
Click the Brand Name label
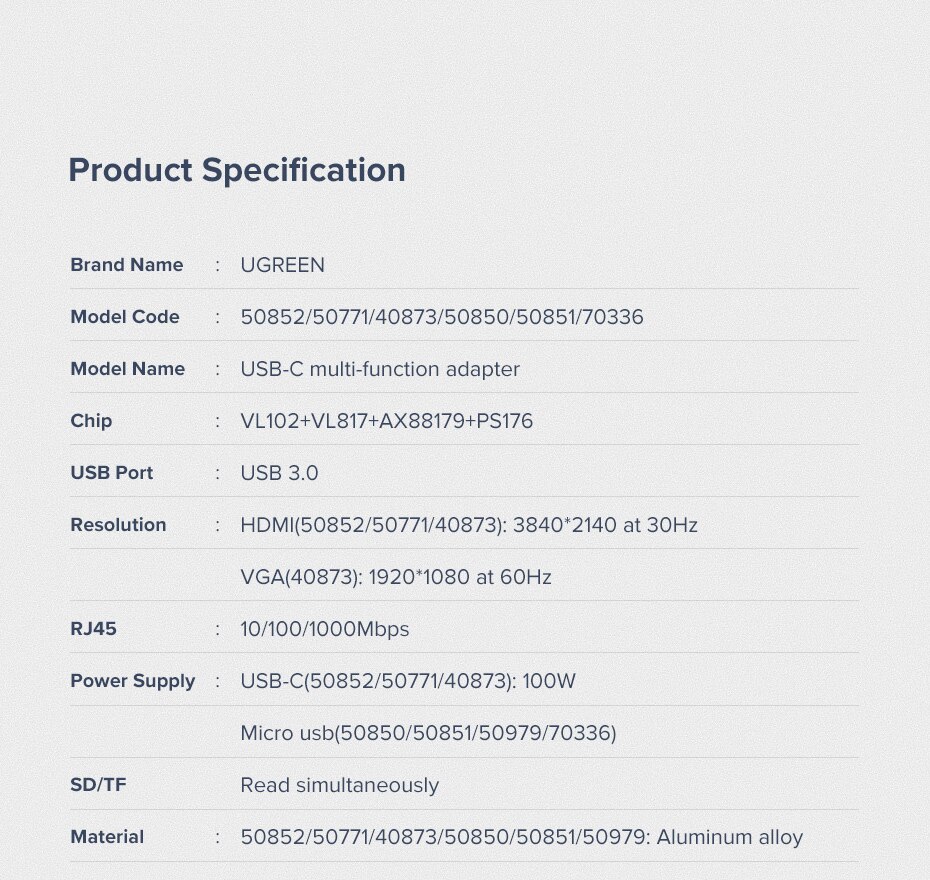[x=127, y=265]
